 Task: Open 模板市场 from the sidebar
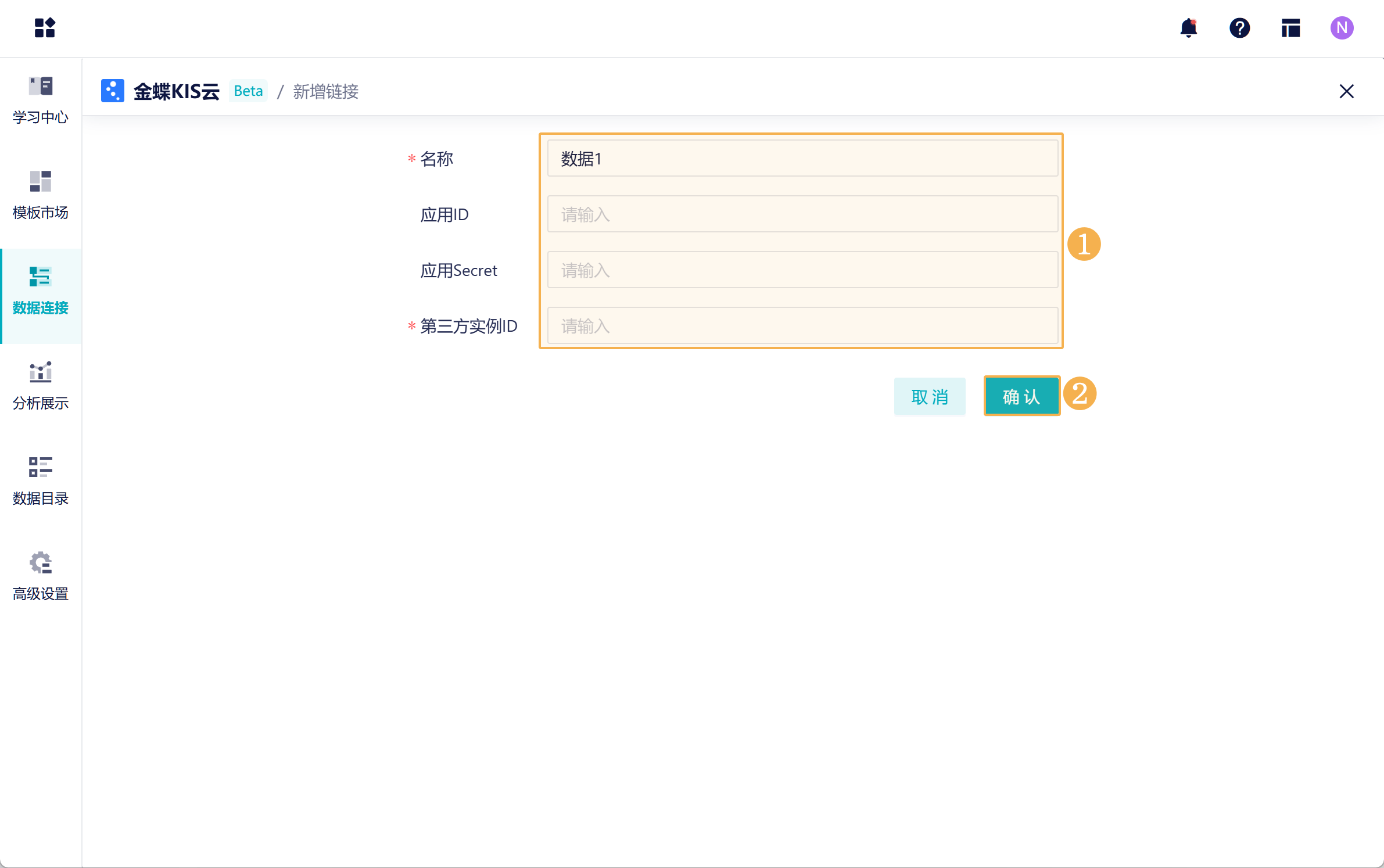(x=40, y=195)
